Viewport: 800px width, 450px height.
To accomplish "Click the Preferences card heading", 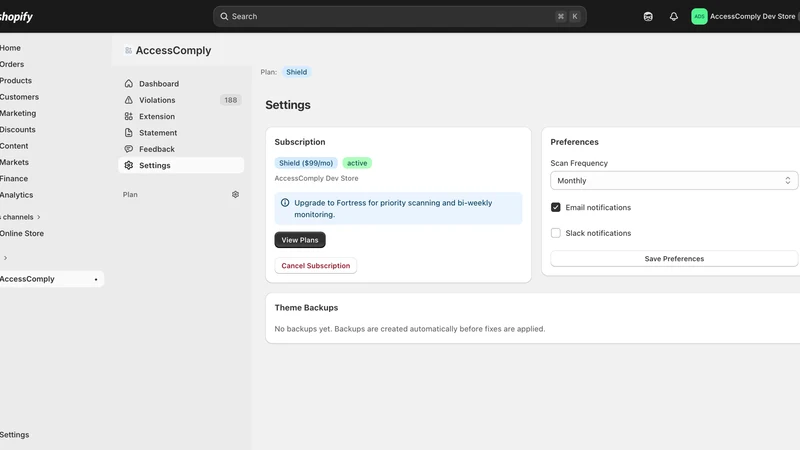I will tap(574, 142).
